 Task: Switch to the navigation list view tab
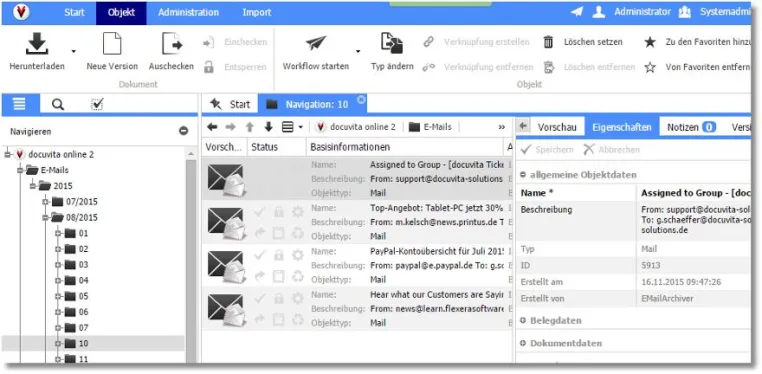[x=19, y=104]
